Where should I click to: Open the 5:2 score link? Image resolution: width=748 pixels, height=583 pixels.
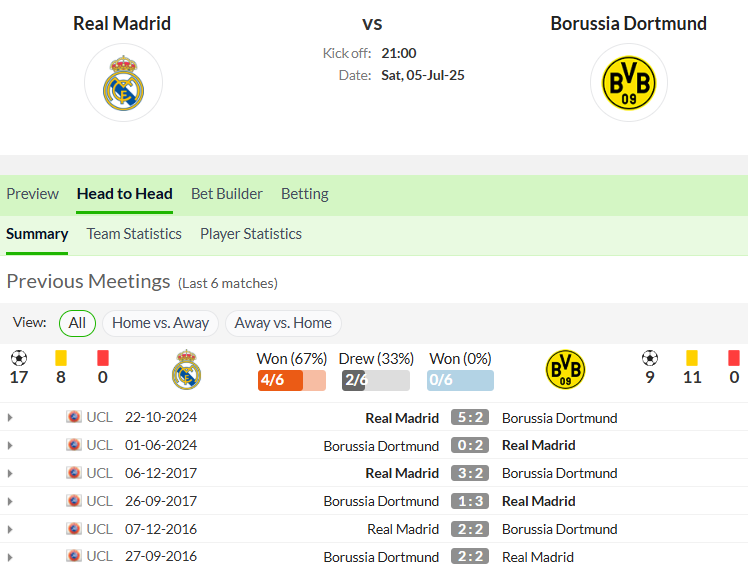(x=470, y=417)
